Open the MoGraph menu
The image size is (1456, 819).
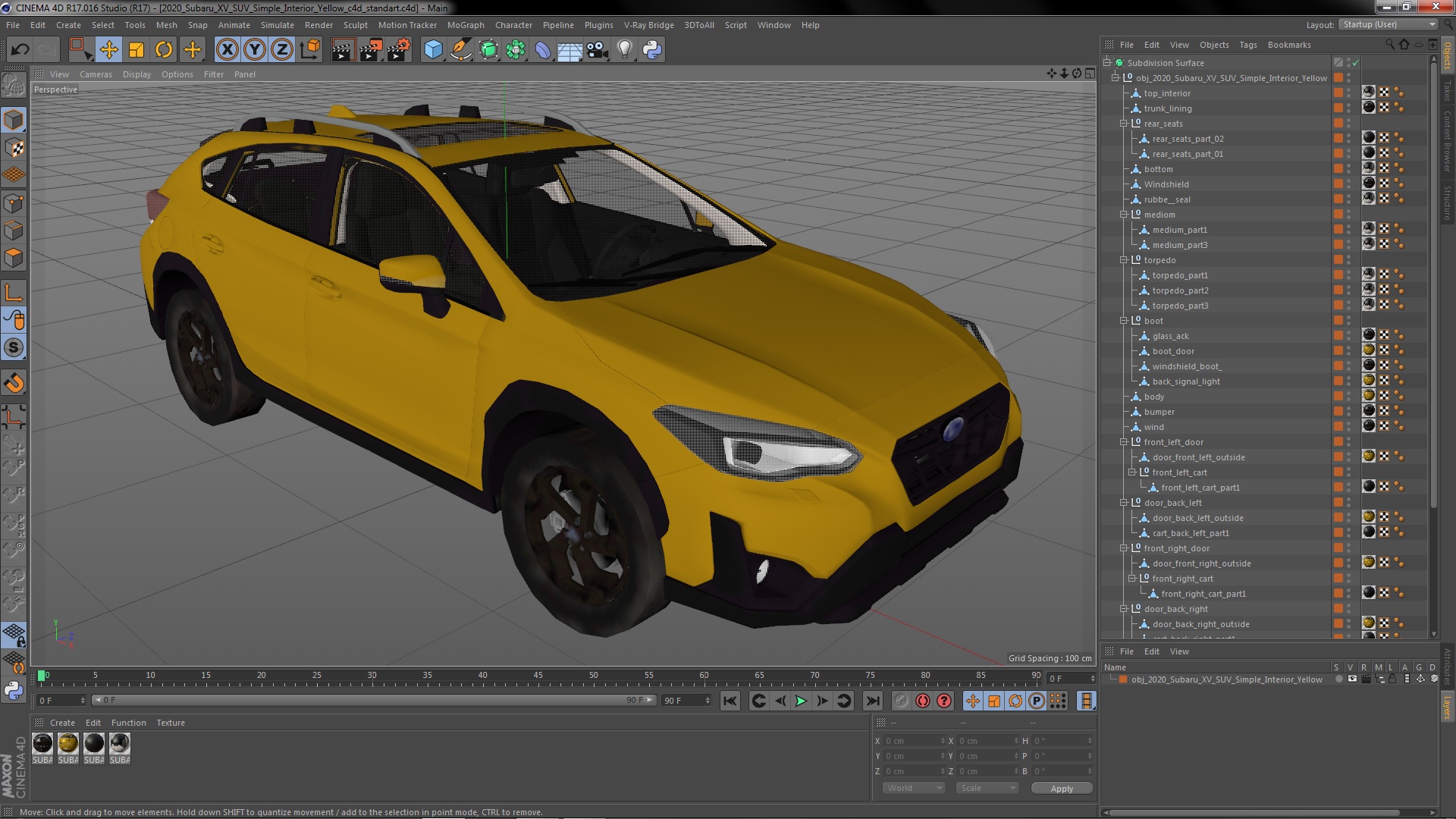tap(466, 25)
